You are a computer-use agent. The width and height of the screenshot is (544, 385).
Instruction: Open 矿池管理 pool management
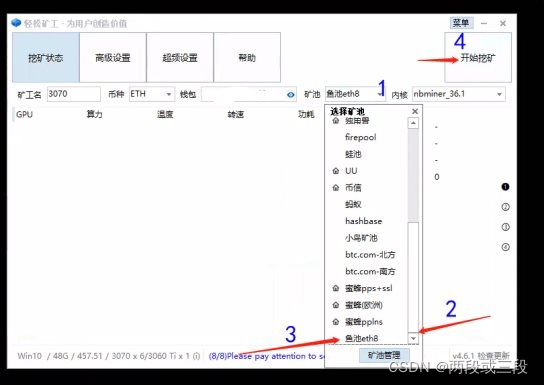(x=384, y=355)
